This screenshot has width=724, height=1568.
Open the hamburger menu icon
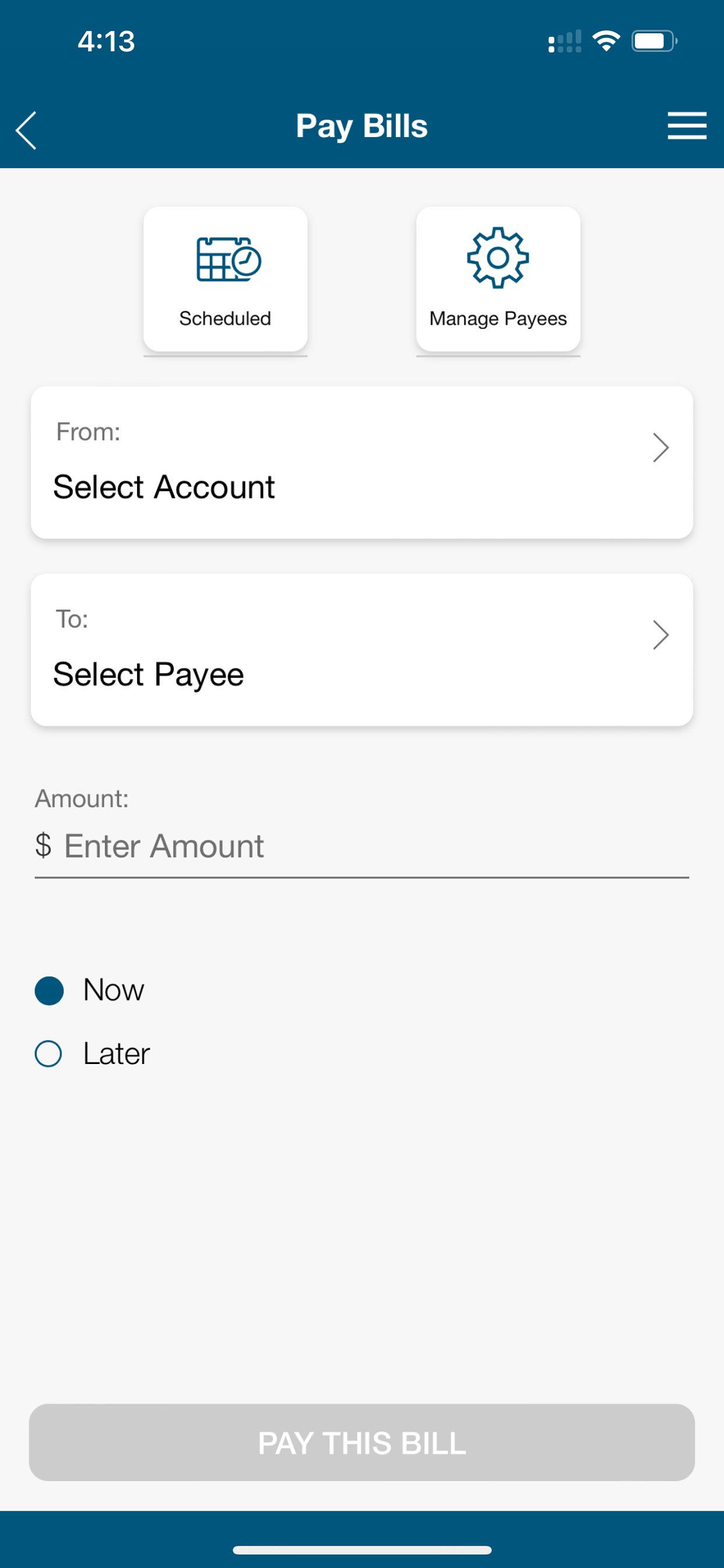tap(687, 126)
